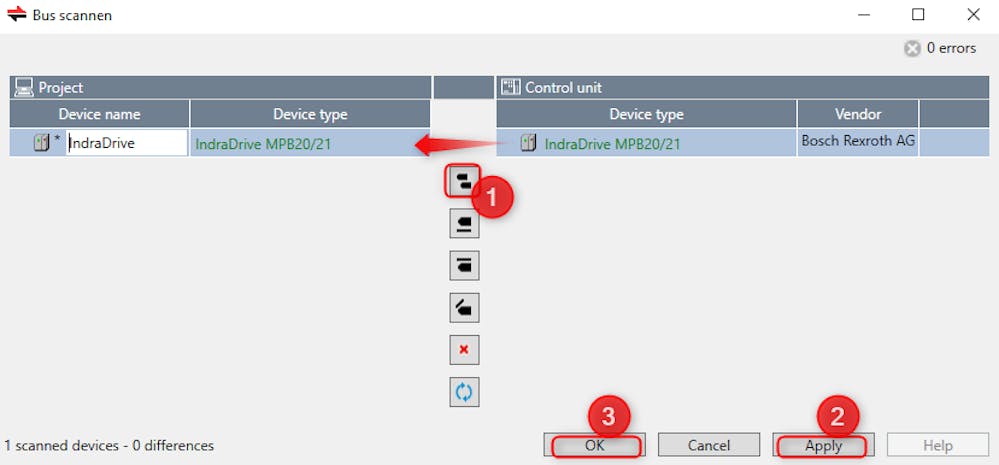This screenshot has width=999, height=465.
Task: Click the Project panel header label
Action: pos(61,88)
